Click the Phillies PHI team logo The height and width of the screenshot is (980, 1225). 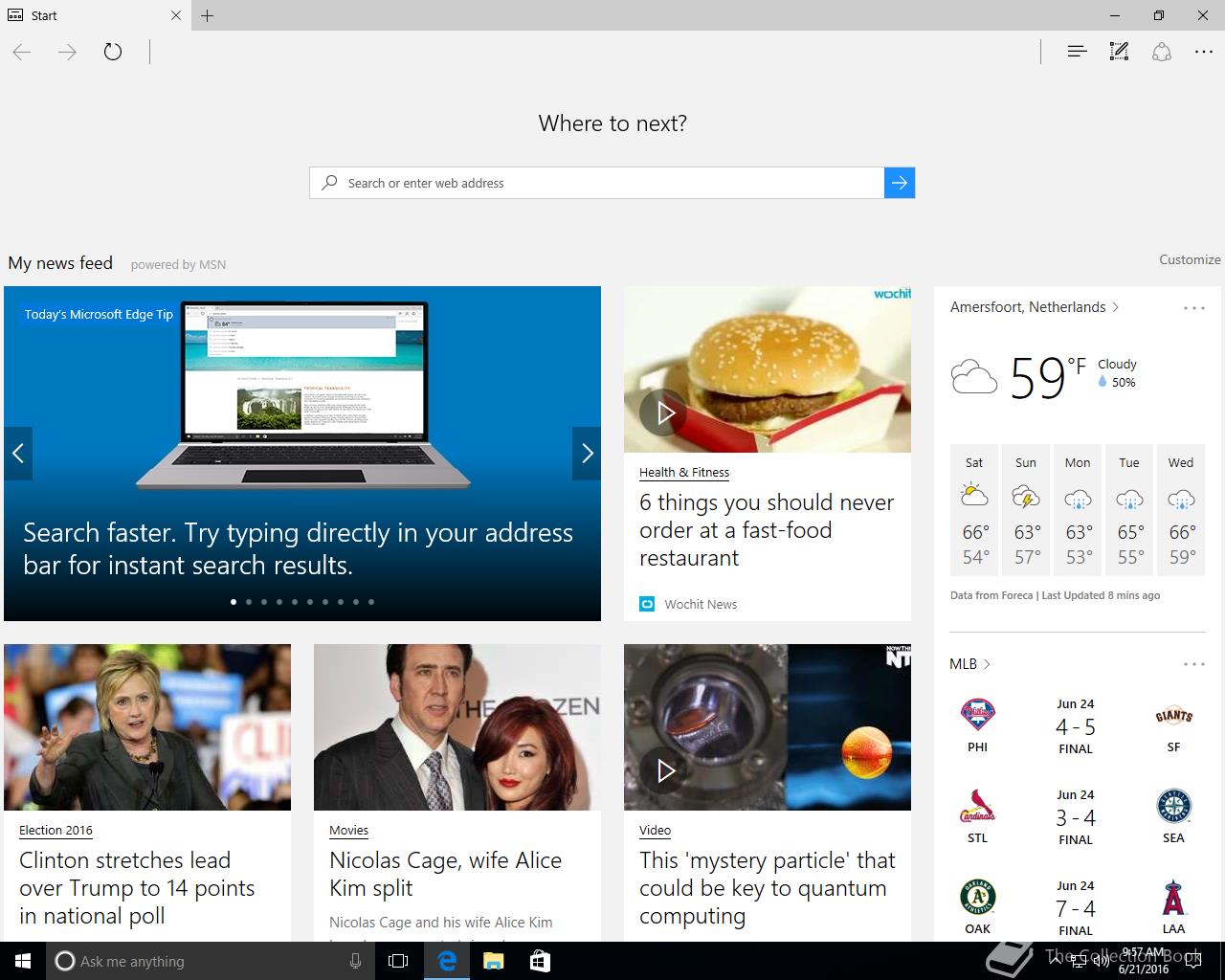point(977,715)
